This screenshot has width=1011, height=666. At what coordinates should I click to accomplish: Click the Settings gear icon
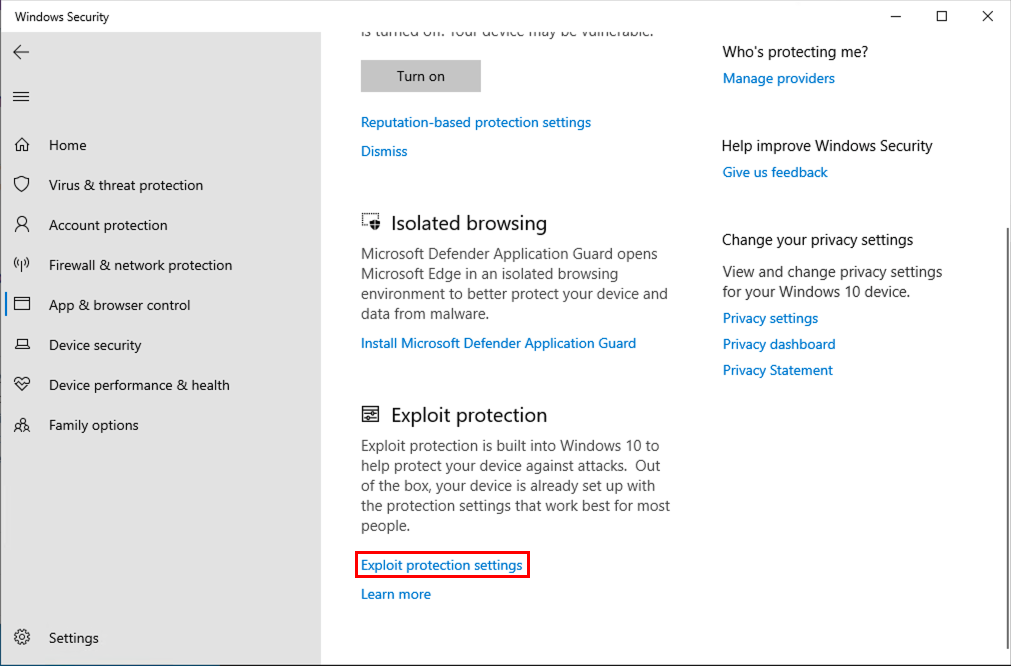click(22, 637)
